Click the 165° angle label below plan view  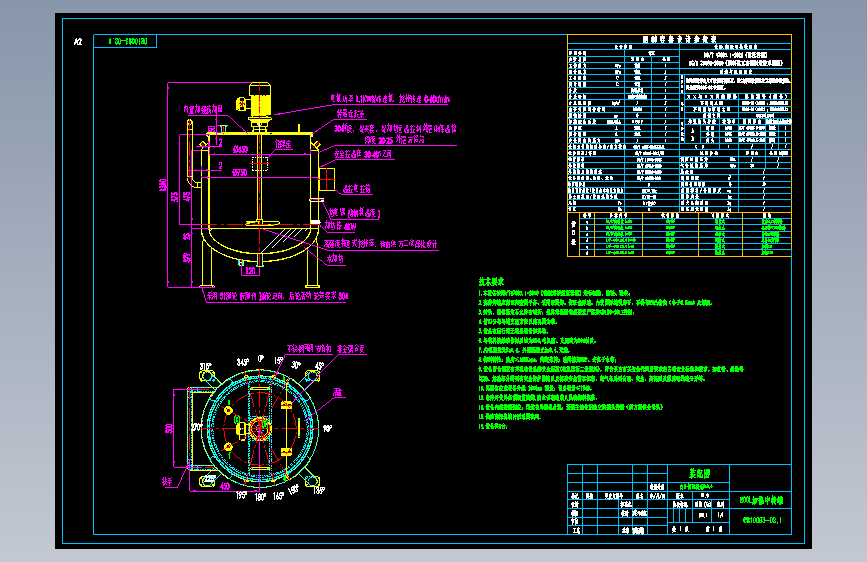tap(279, 496)
